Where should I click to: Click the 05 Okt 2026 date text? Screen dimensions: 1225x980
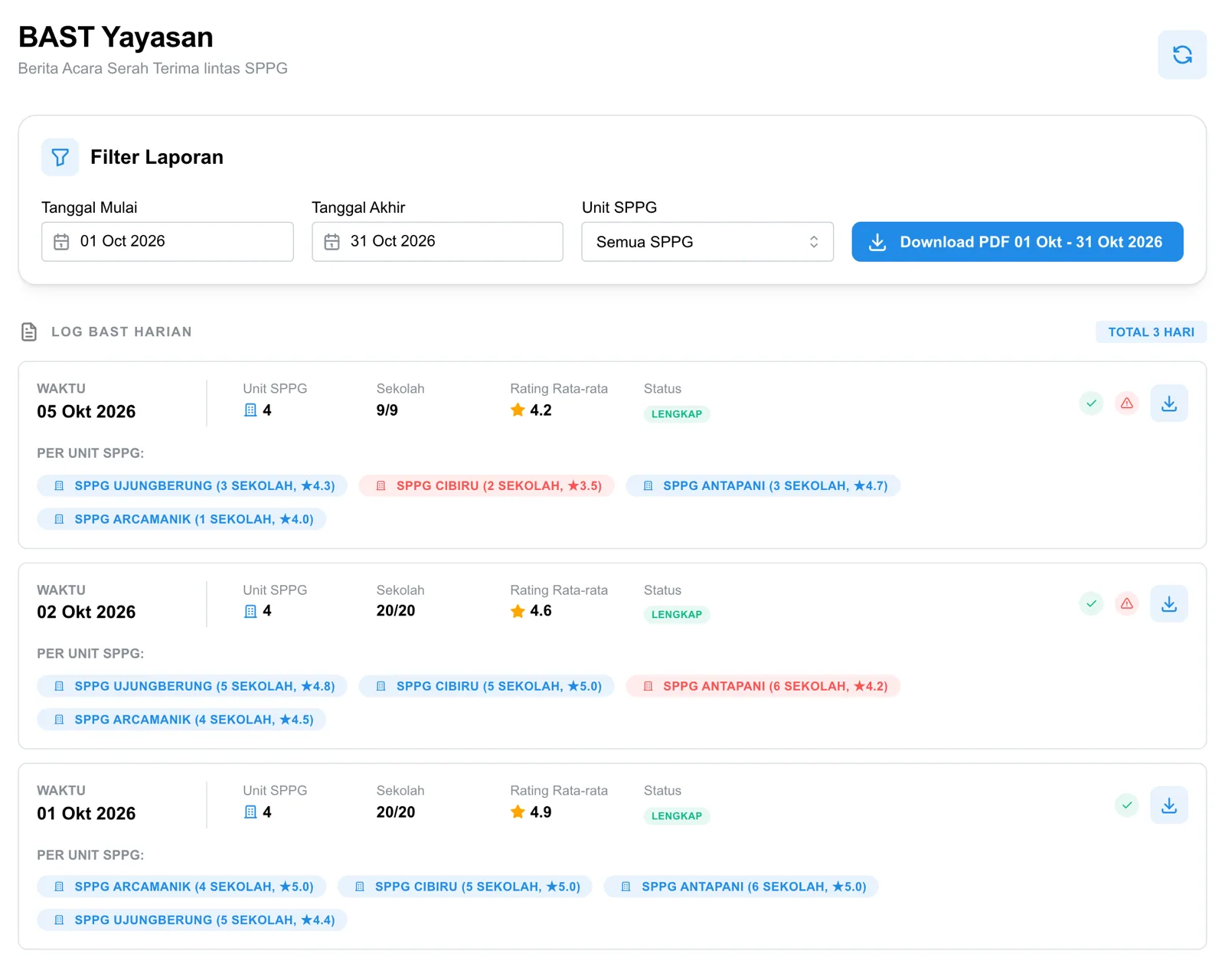tap(87, 412)
